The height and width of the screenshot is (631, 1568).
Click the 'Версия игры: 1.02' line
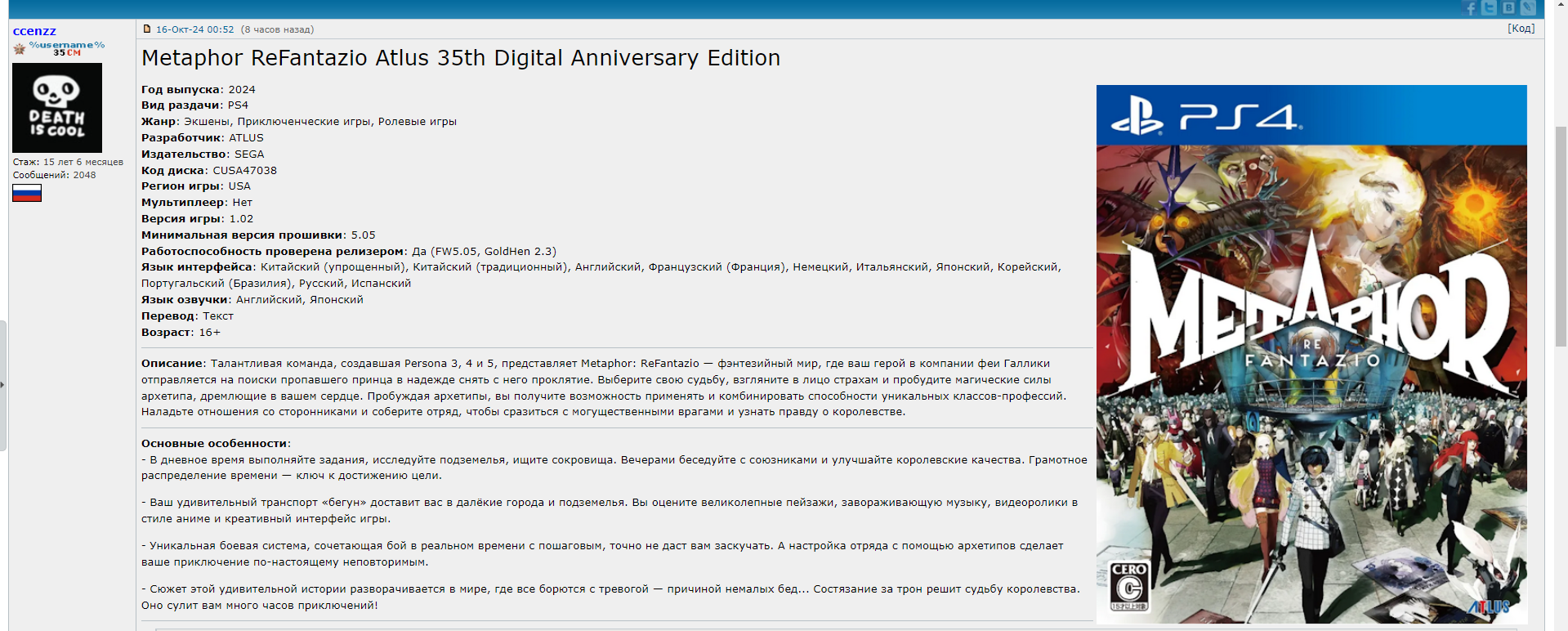point(198,219)
